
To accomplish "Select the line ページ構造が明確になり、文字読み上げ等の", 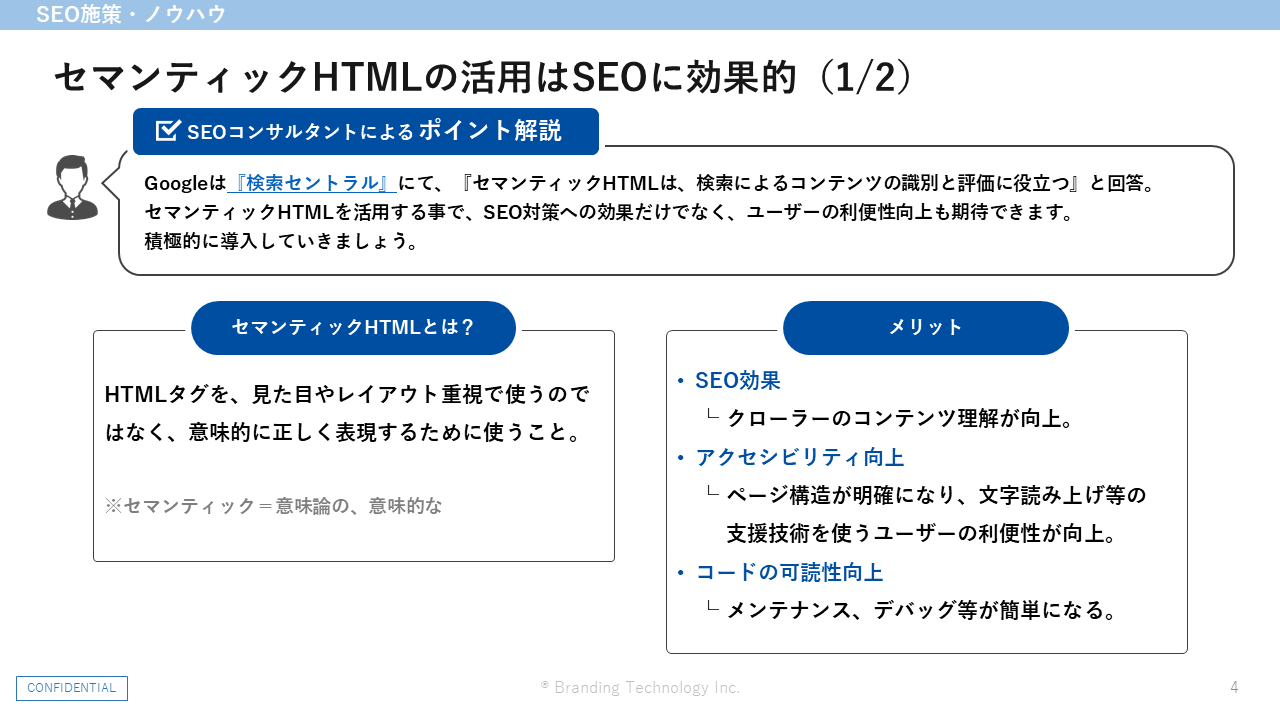I will 936,495.
